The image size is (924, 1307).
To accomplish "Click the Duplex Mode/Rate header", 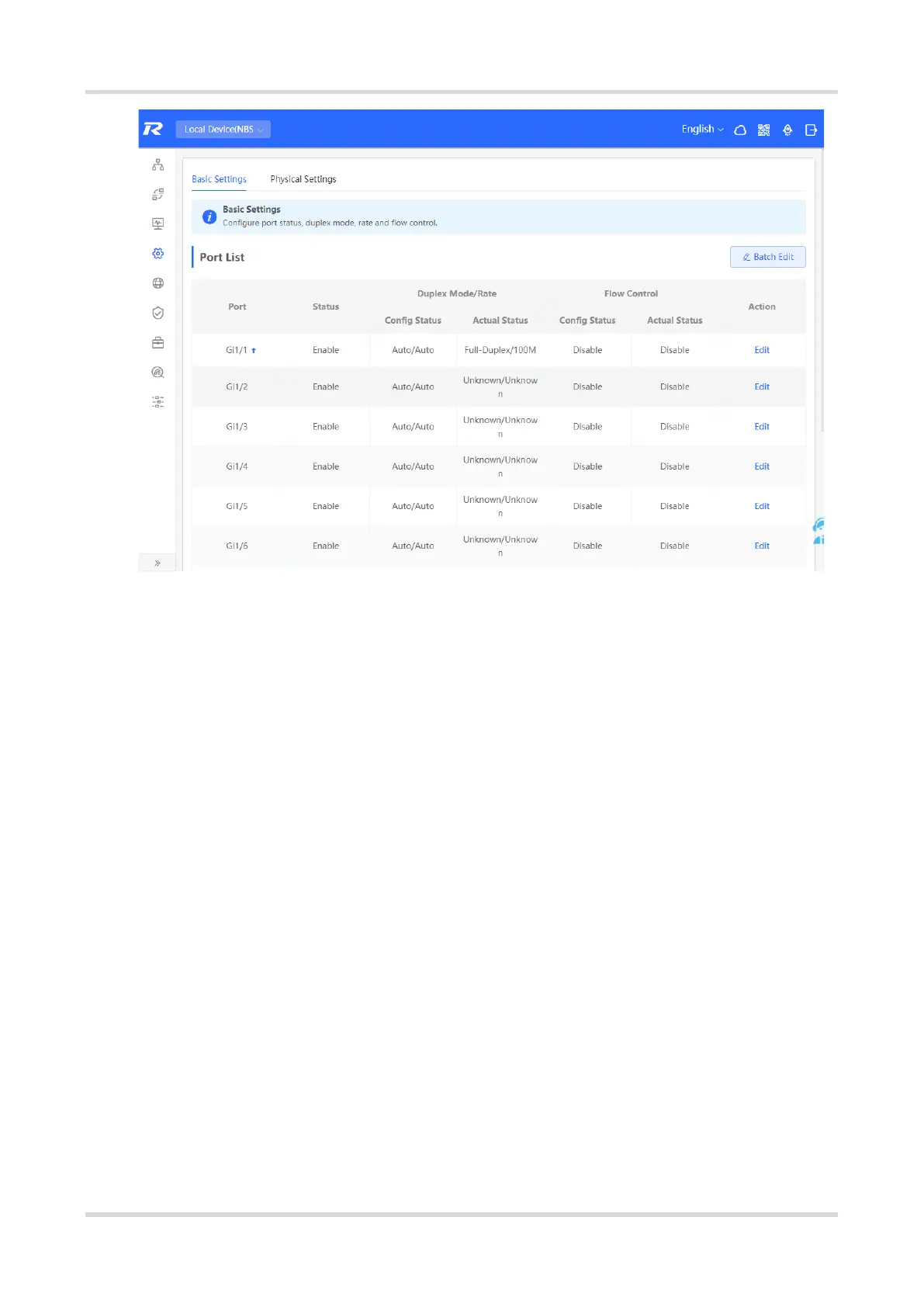I will [x=457, y=293].
